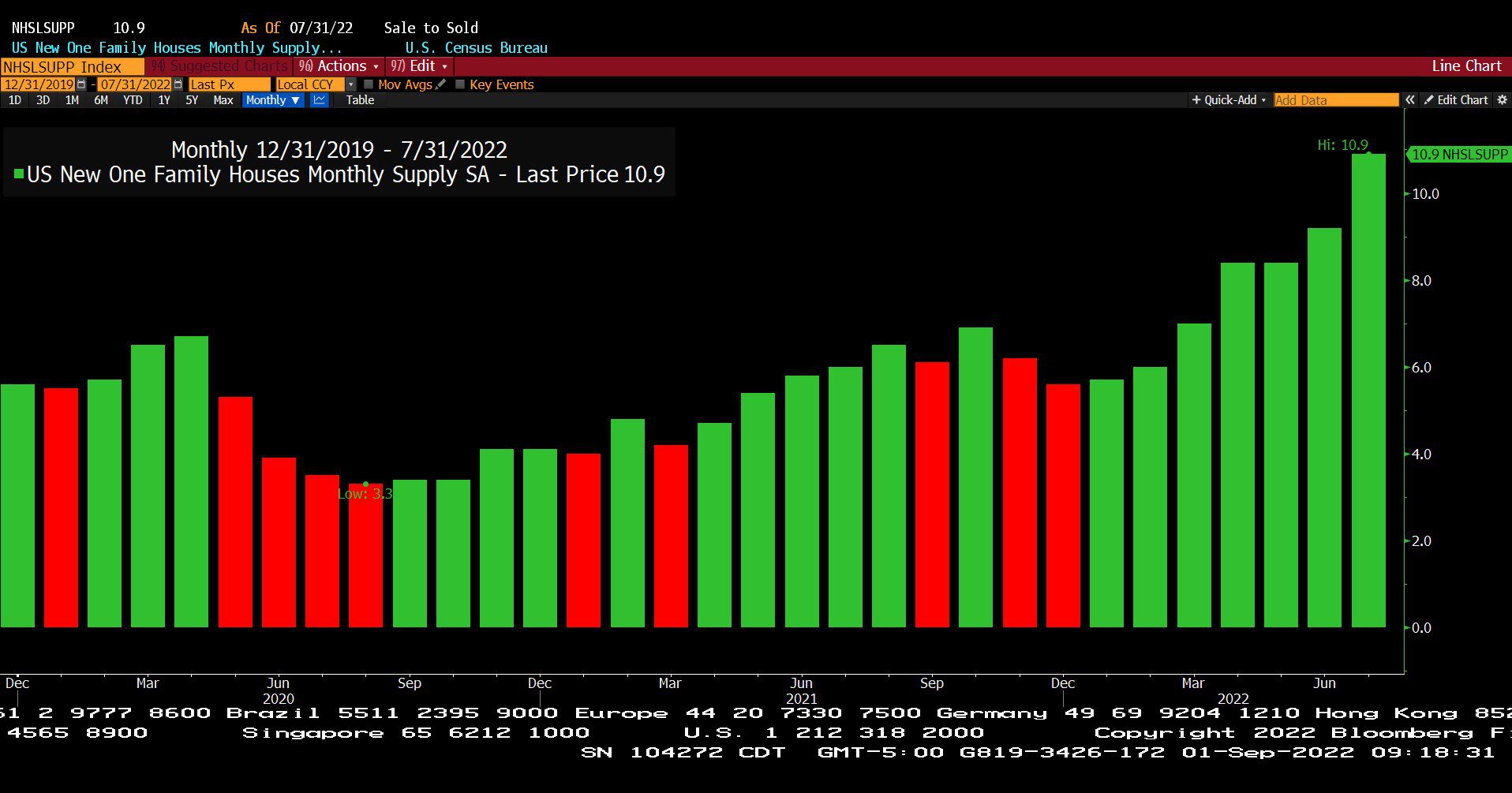This screenshot has height=793, width=1512.
Task: Select the YTD range tab
Action: (x=133, y=100)
